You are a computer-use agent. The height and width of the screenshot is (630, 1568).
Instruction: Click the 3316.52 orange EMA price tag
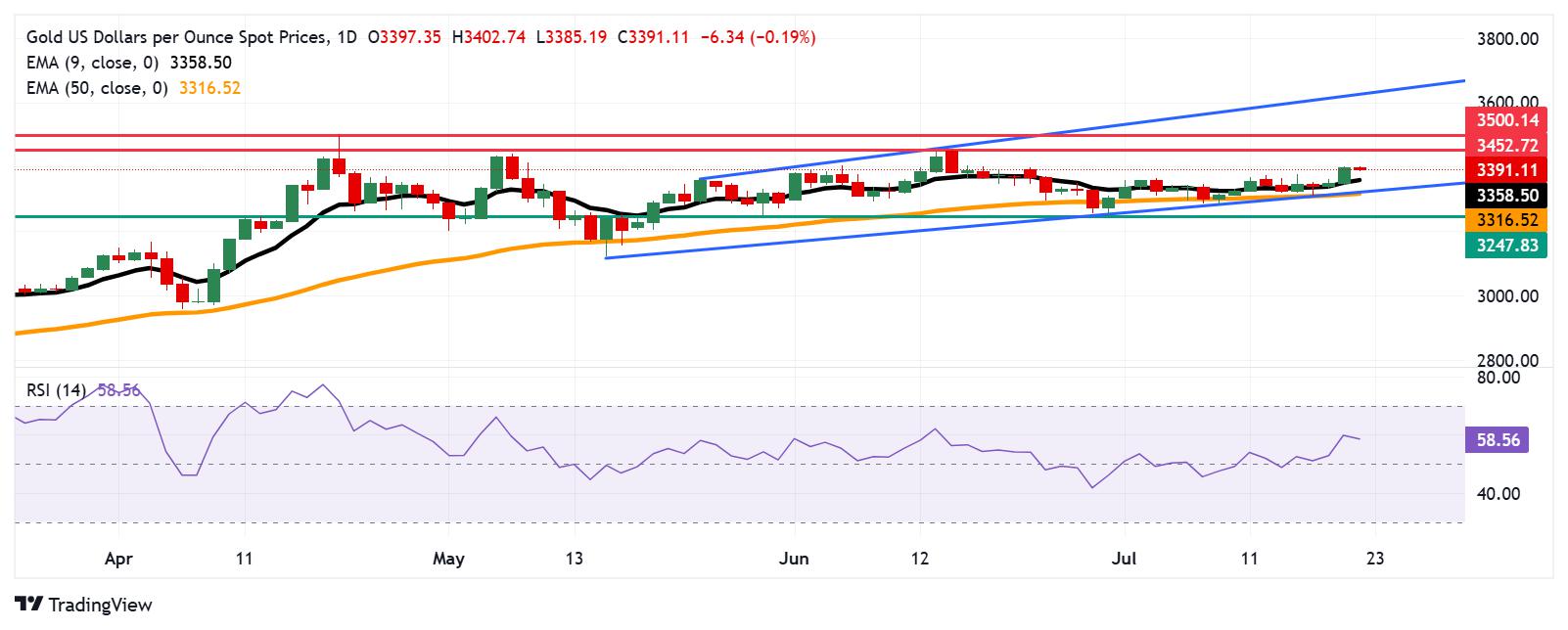tap(1505, 221)
